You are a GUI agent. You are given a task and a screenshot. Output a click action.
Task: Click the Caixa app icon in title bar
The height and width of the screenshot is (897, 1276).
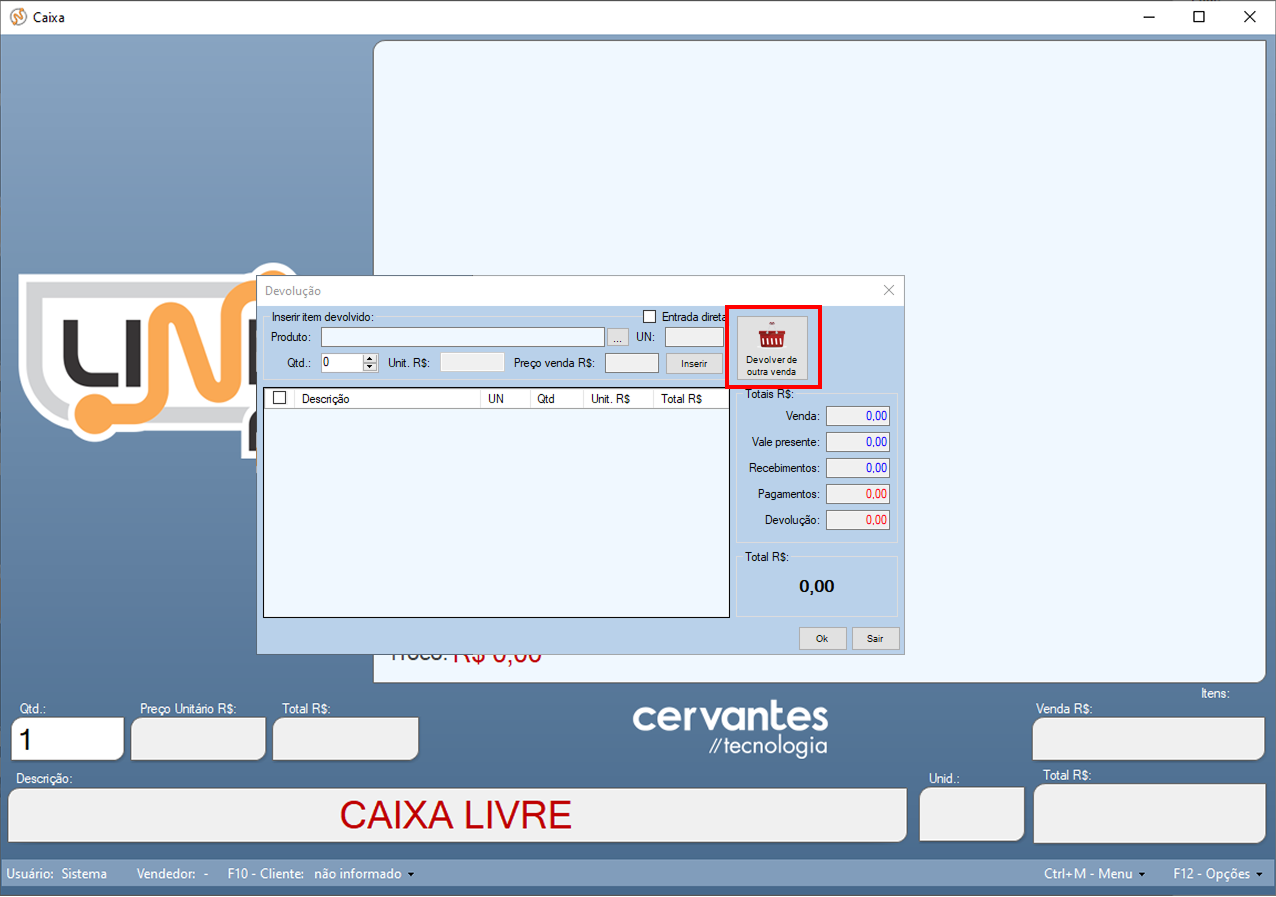17,17
